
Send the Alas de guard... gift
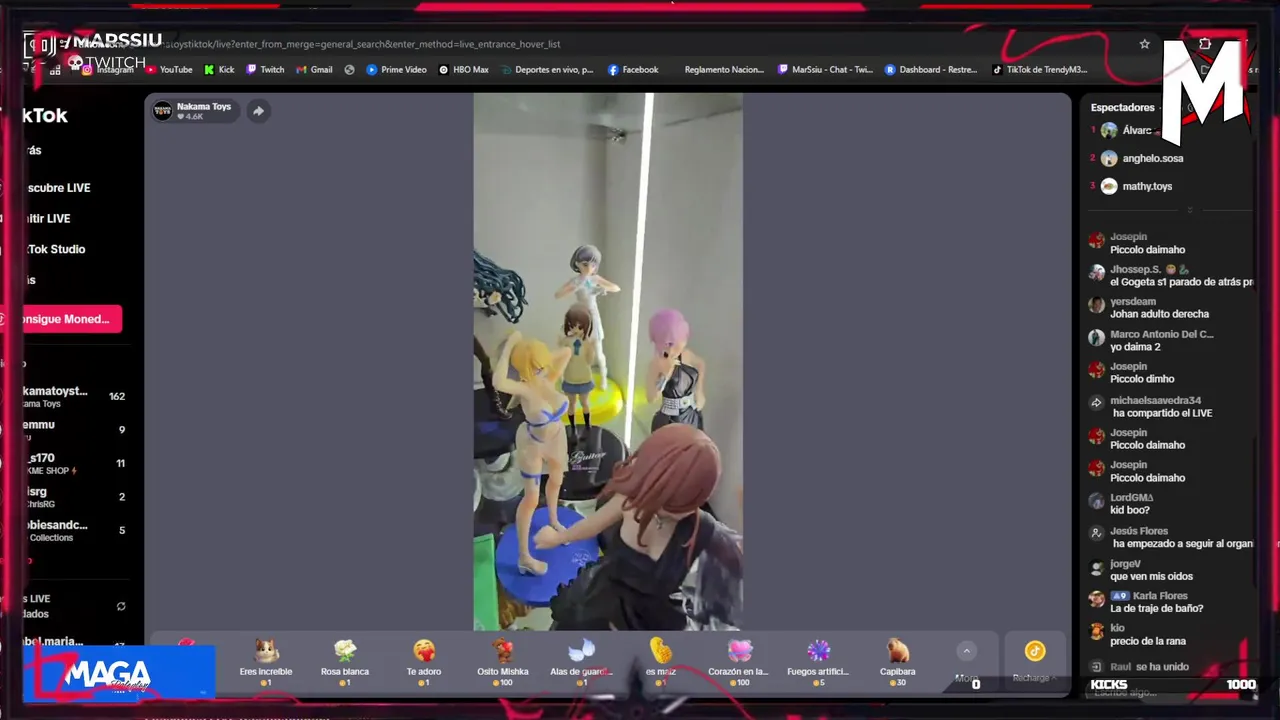[x=582, y=662]
